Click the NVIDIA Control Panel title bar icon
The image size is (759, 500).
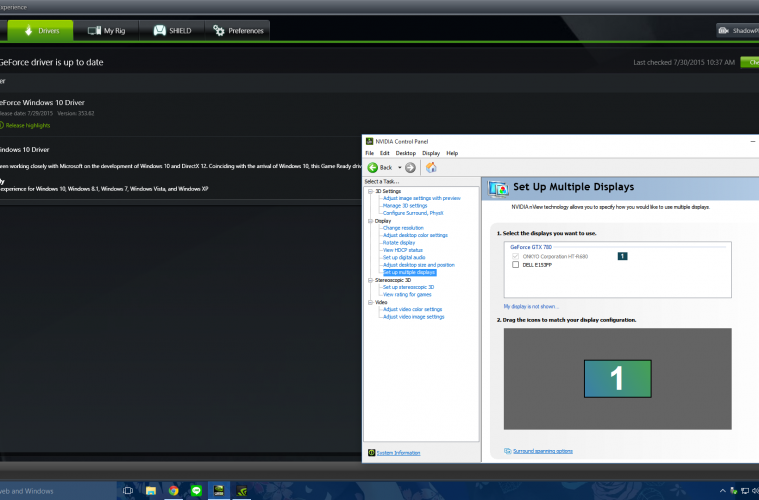pyautogui.click(x=369, y=141)
